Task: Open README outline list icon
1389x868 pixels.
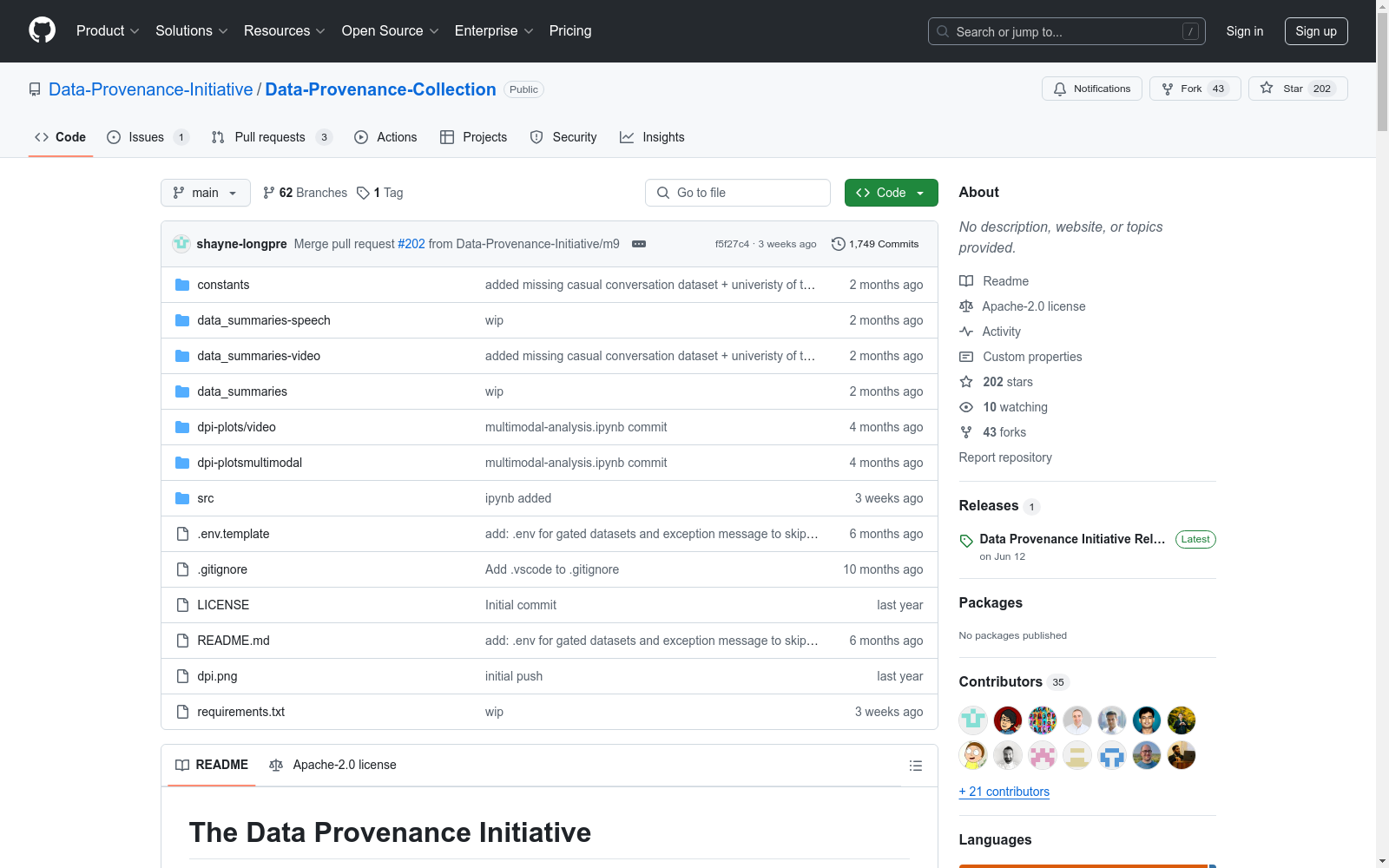Action: [915, 766]
